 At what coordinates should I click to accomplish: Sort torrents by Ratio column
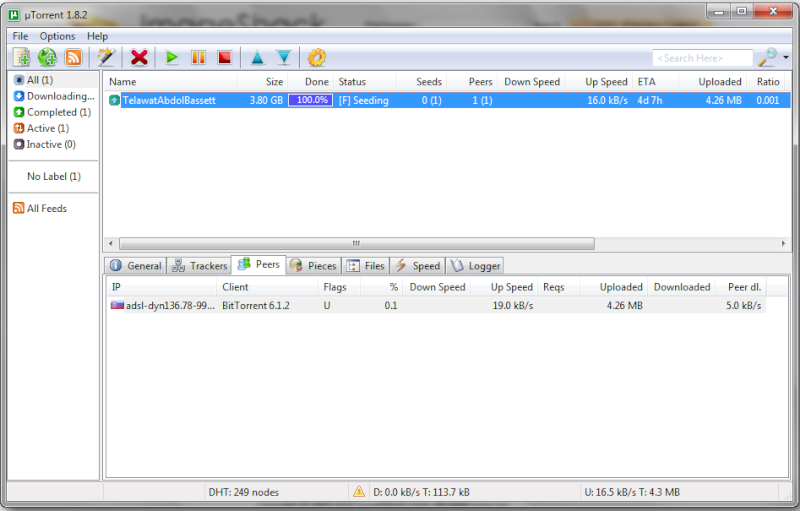pyautogui.click(x=766, y=82)
